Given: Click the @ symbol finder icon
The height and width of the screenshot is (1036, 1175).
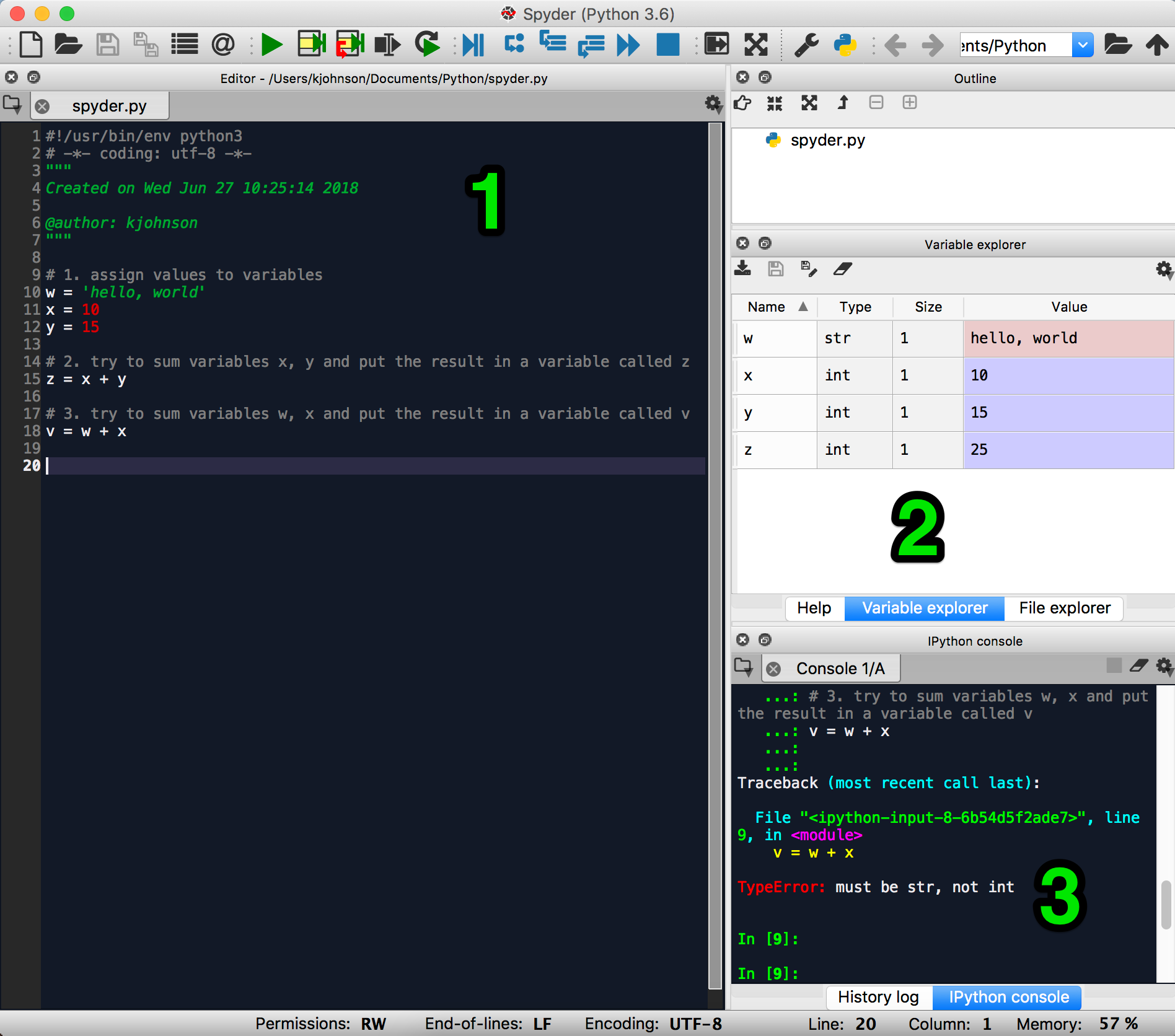Looking at the screenshot, I should [x=223, y=45].
